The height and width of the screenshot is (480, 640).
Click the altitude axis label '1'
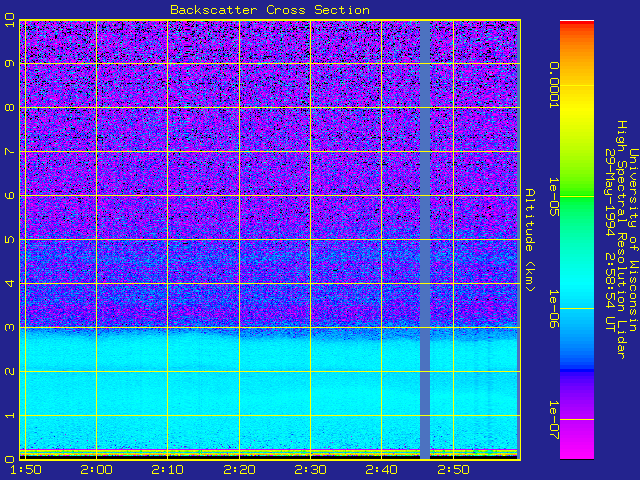click(10, 416)
